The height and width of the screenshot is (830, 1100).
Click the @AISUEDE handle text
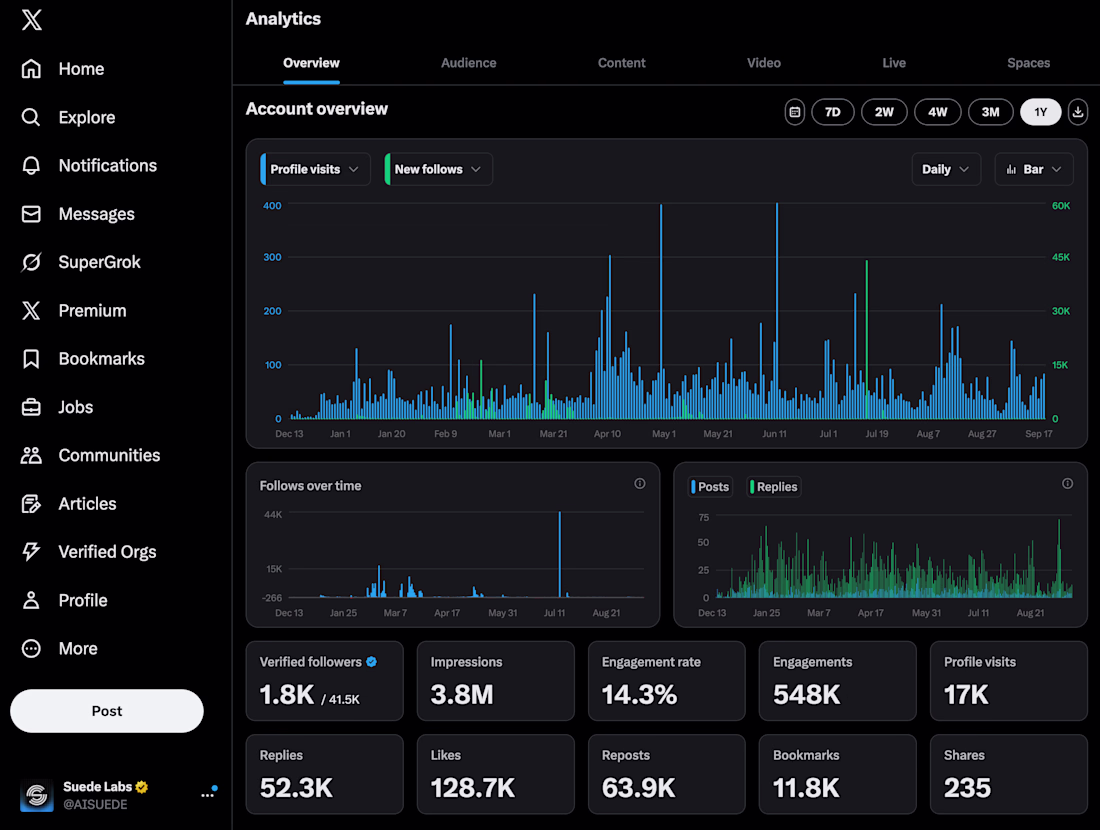[95, 805]
